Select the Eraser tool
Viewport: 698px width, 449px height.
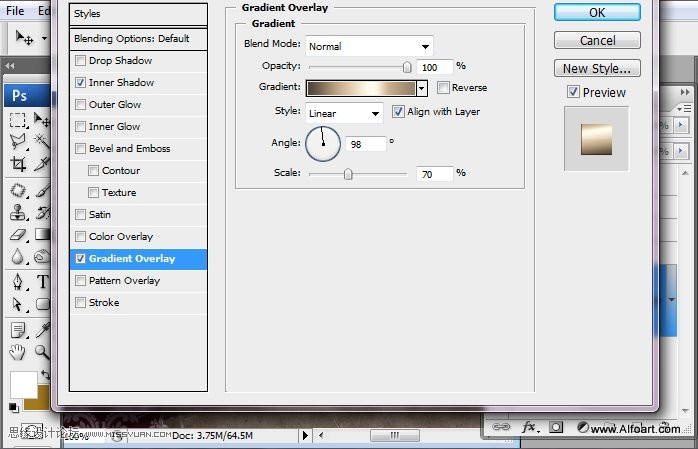pos(18,235)
